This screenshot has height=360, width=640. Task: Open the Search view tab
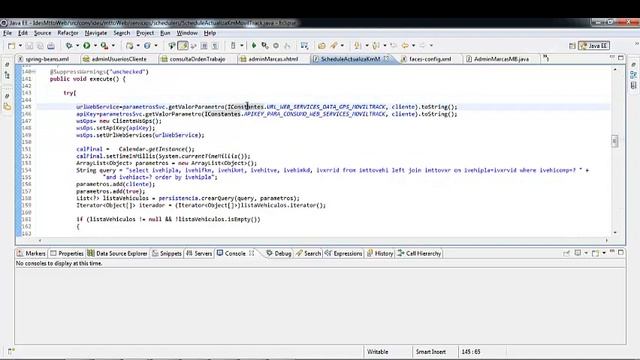(309, 253)
